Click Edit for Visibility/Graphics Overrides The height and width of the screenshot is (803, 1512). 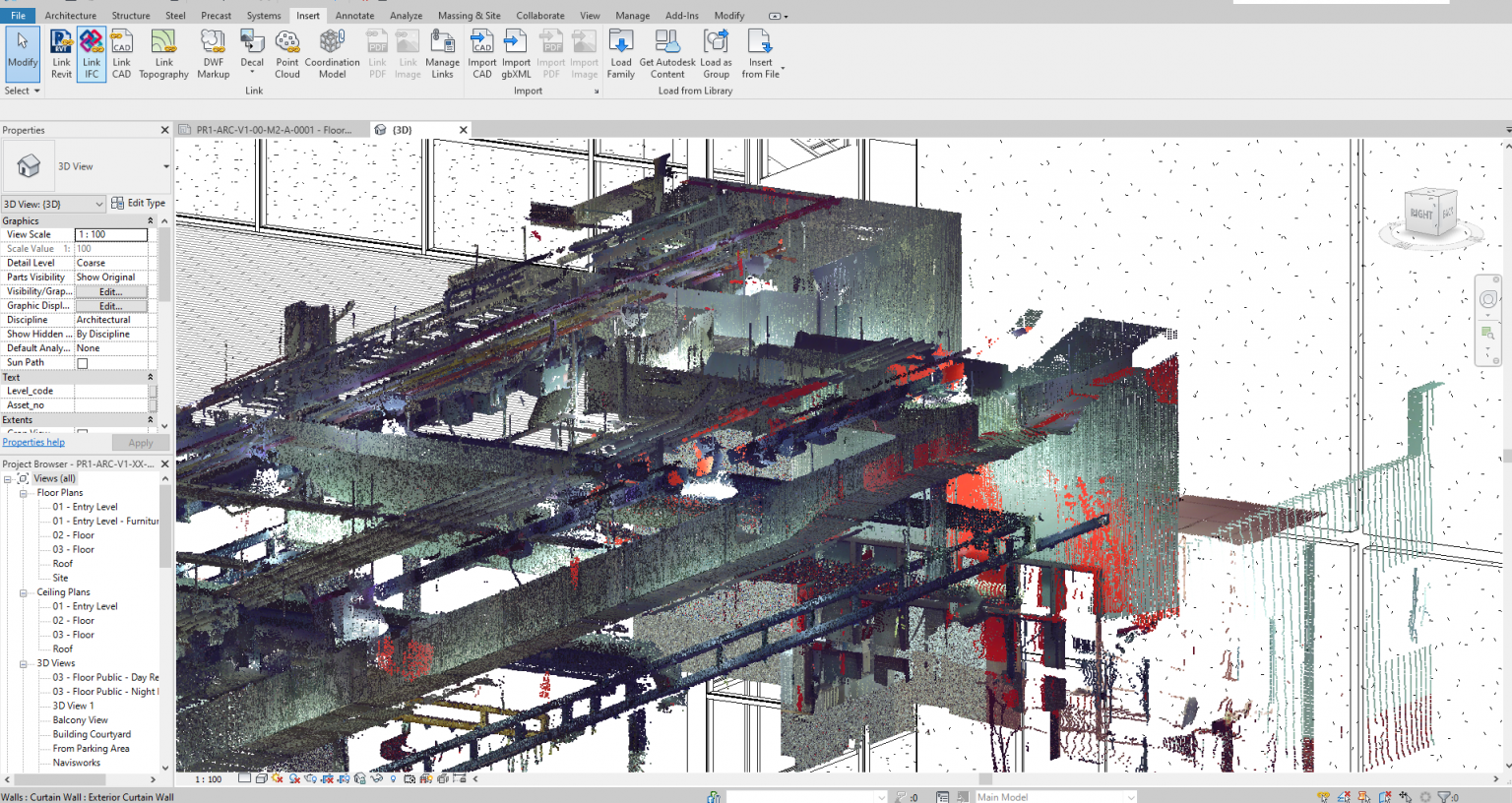111,290
